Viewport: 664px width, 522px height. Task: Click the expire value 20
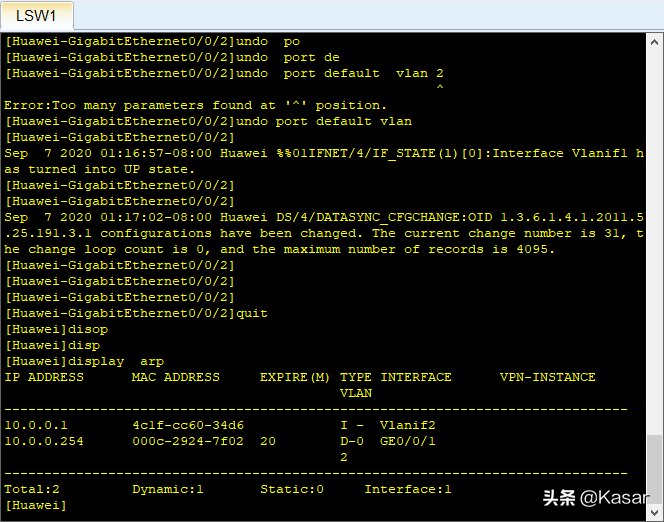268,441
